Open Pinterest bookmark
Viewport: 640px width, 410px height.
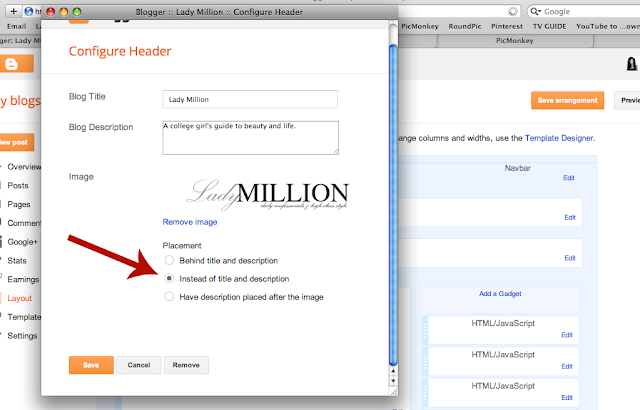507,26
